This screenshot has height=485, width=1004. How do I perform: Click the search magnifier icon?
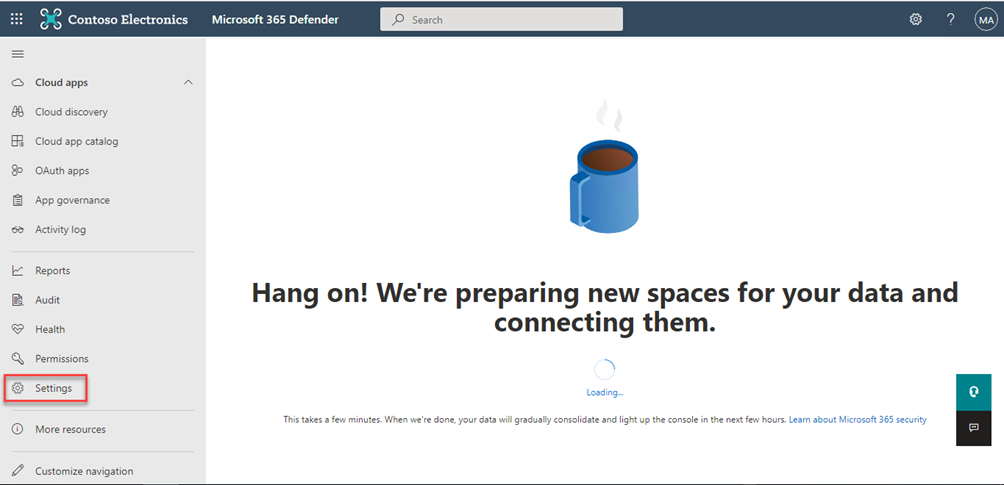point(398,20)
